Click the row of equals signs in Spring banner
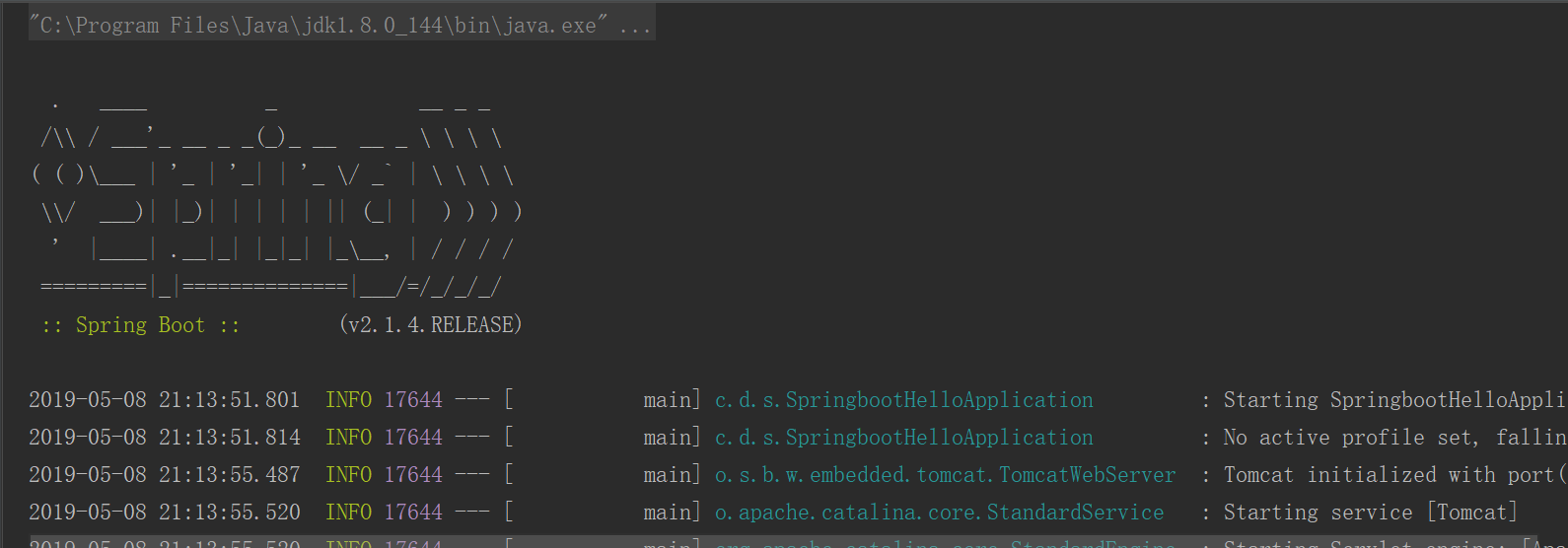Image resolution: width=1568 pixels, height=548 pixels. click(270, 288)
